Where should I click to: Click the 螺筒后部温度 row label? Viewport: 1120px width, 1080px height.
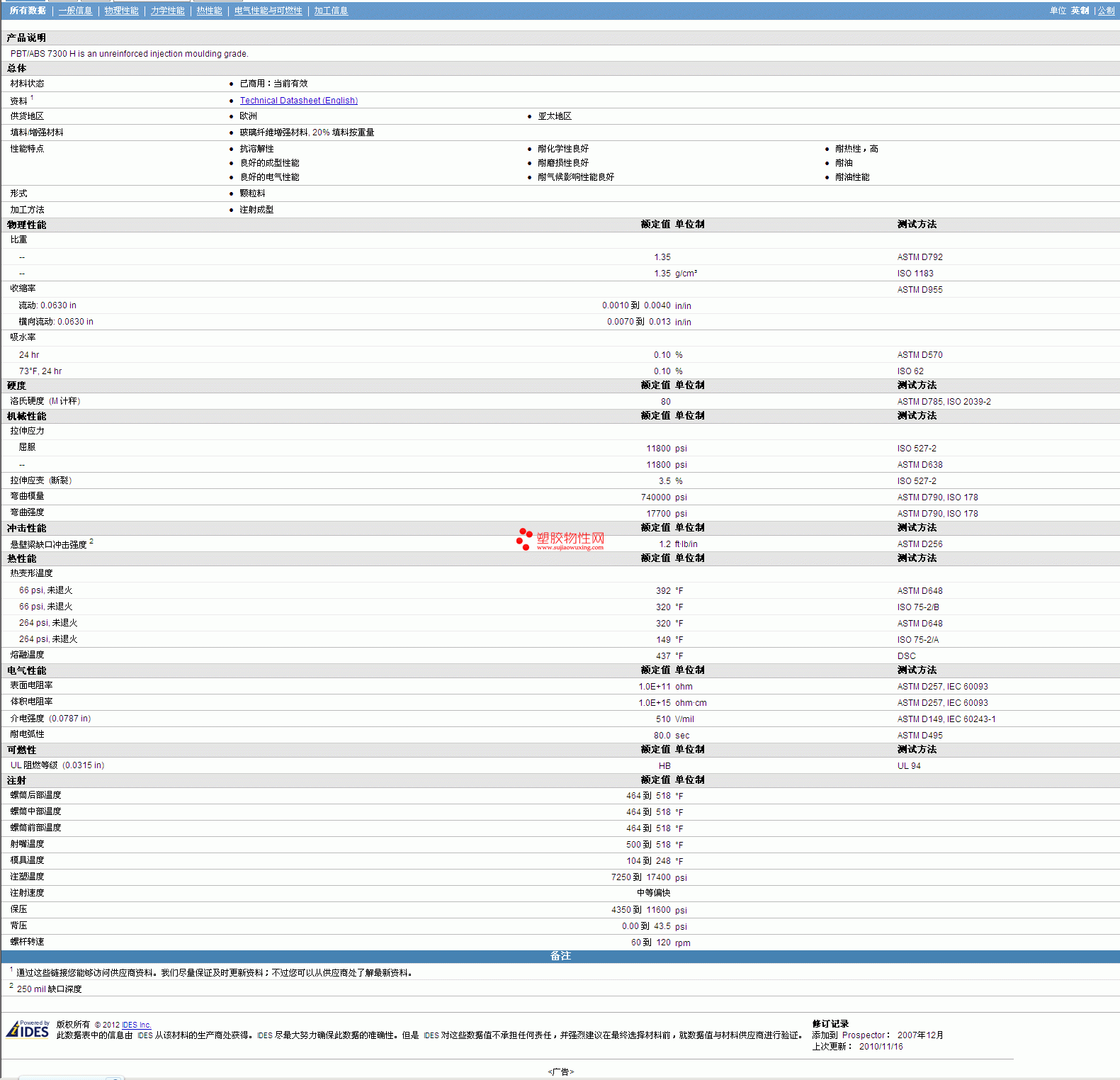coord(36,795)
